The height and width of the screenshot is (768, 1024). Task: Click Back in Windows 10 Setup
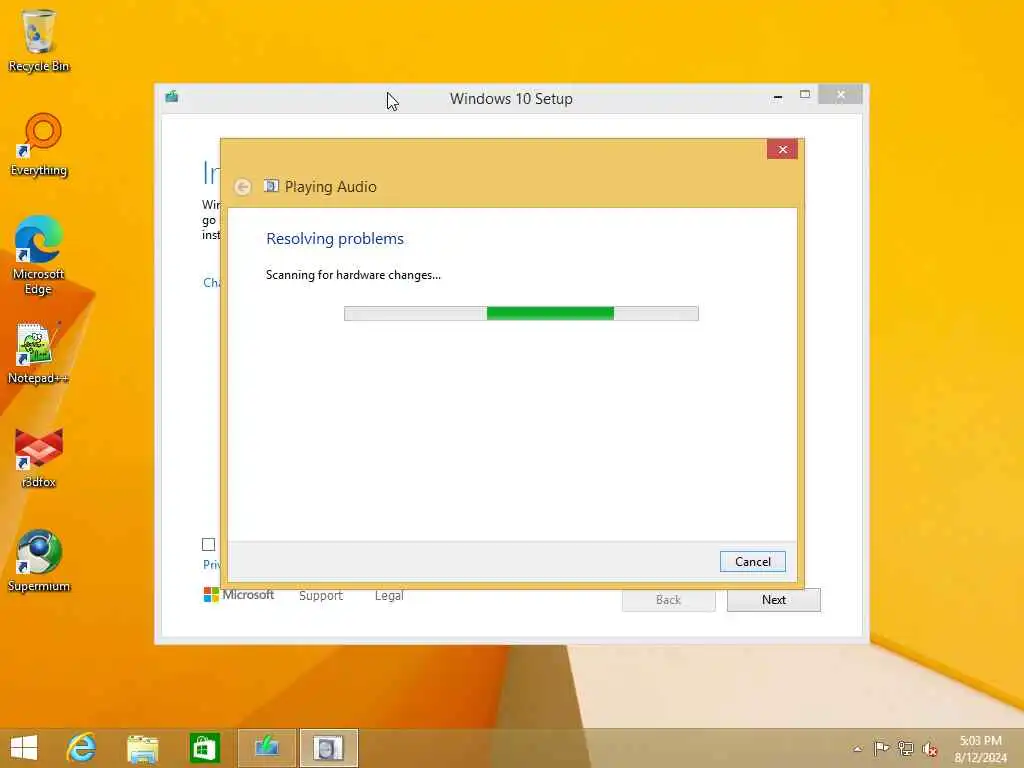coord(668,600)
